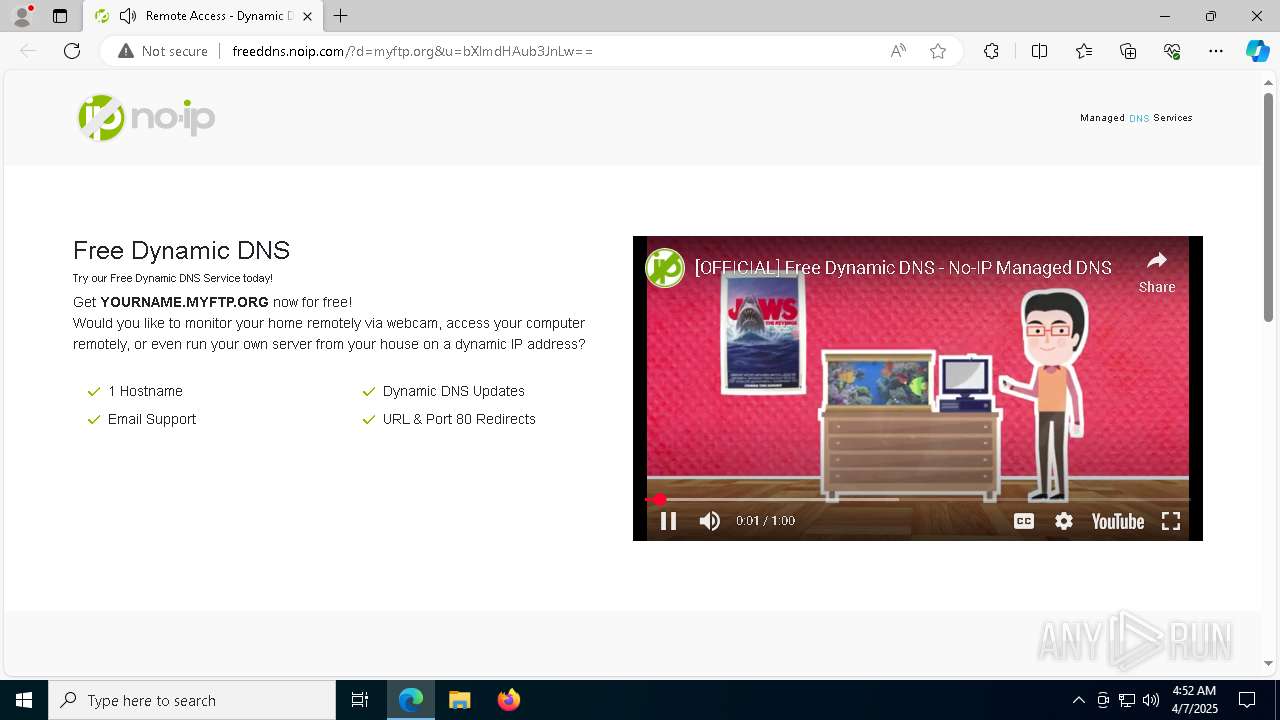
Task: Click Managed DNS Services text
Action: coord(1136,118)
